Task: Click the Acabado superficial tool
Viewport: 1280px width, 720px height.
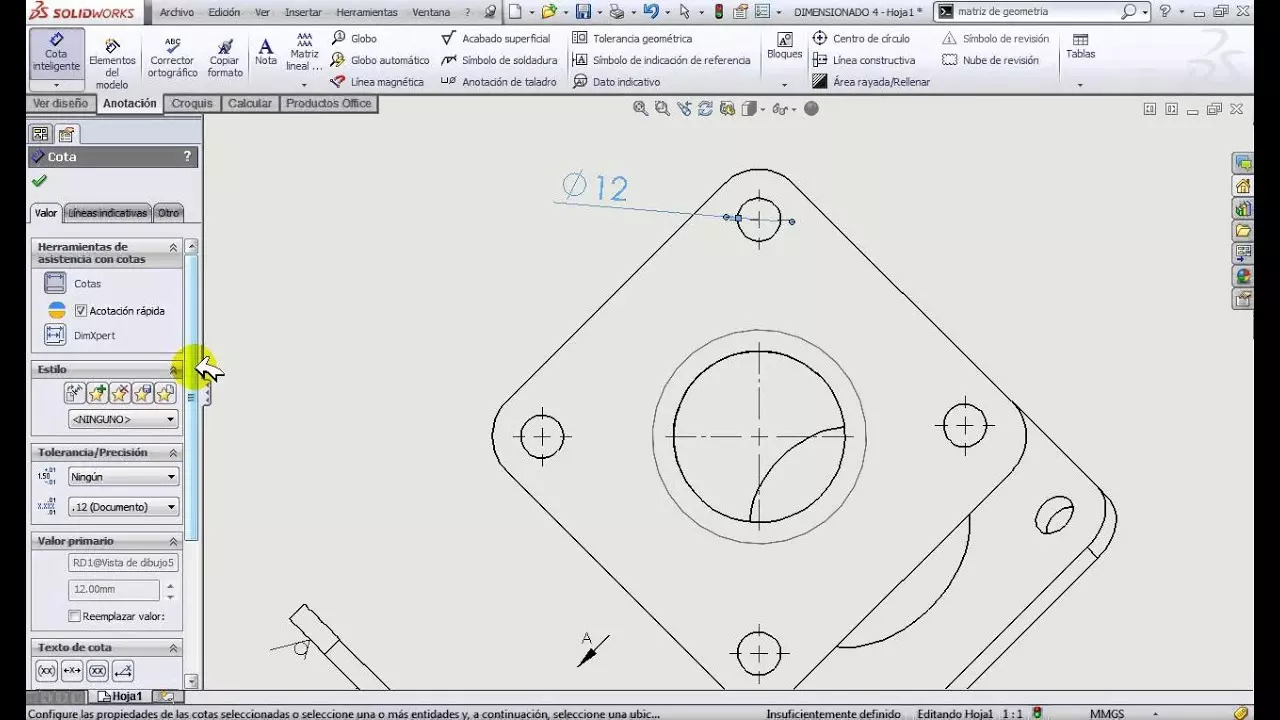Action: tap(496, 38)
